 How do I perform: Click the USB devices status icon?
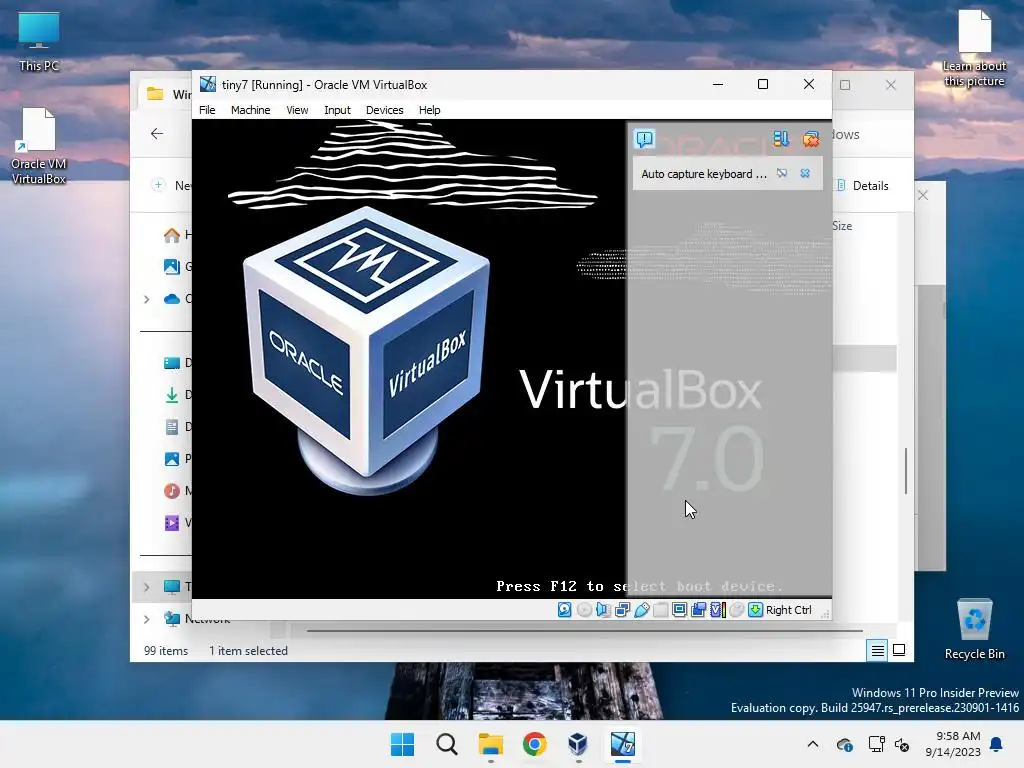click(x=641, y=610)
